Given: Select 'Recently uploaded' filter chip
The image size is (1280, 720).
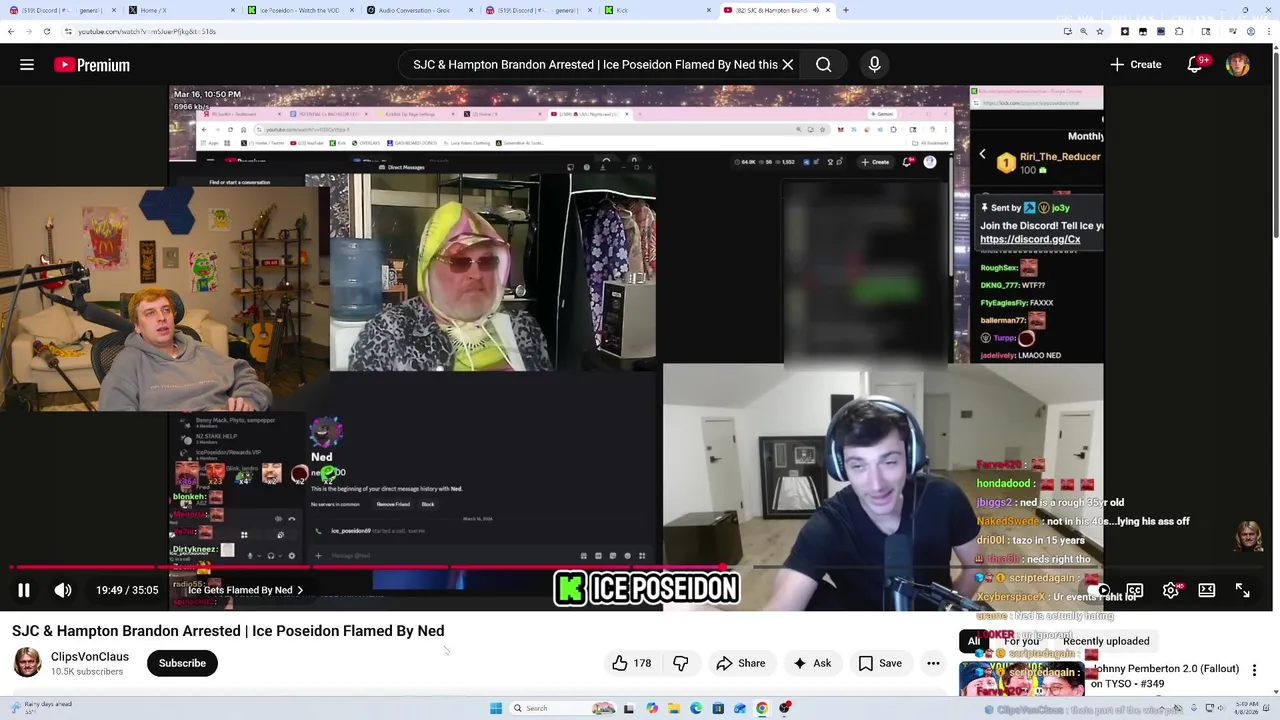Looking at the screenshot, I should click(x=1106, y=641).
